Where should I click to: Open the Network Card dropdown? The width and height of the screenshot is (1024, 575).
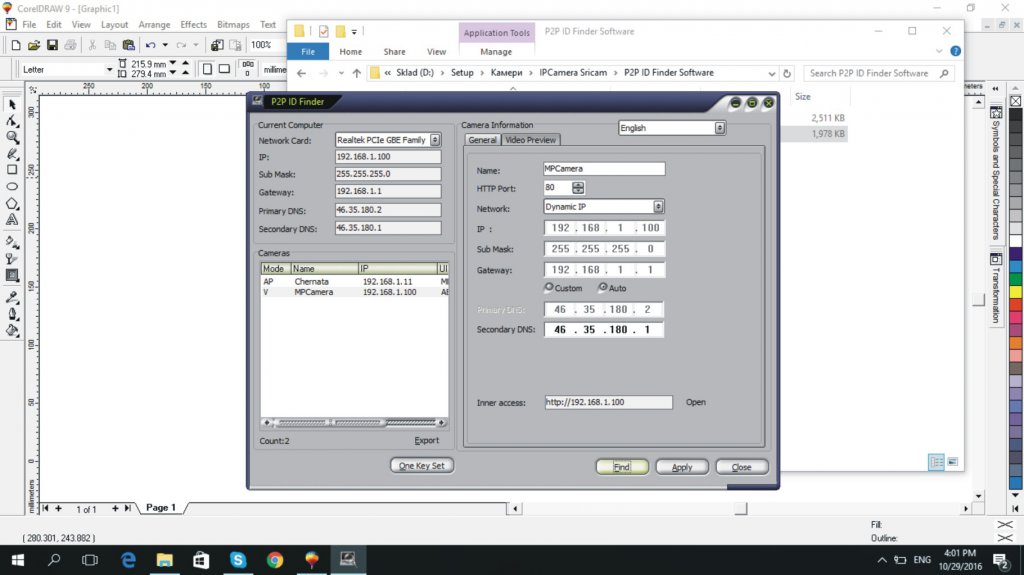point(435,141)
